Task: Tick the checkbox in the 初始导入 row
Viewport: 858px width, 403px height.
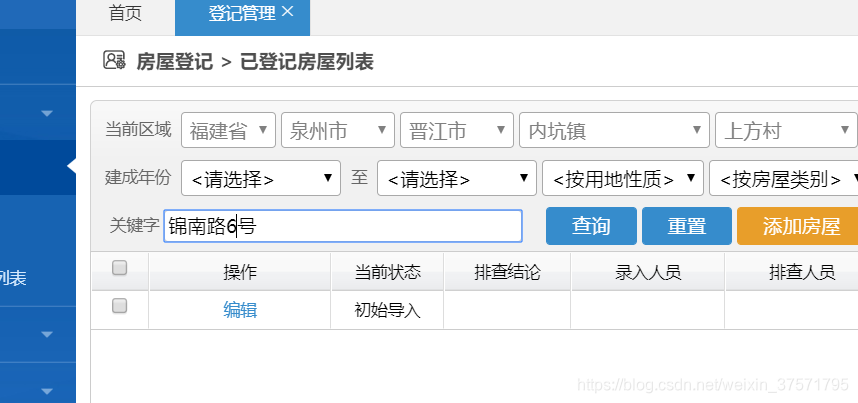Action: [x=119, y=306]
